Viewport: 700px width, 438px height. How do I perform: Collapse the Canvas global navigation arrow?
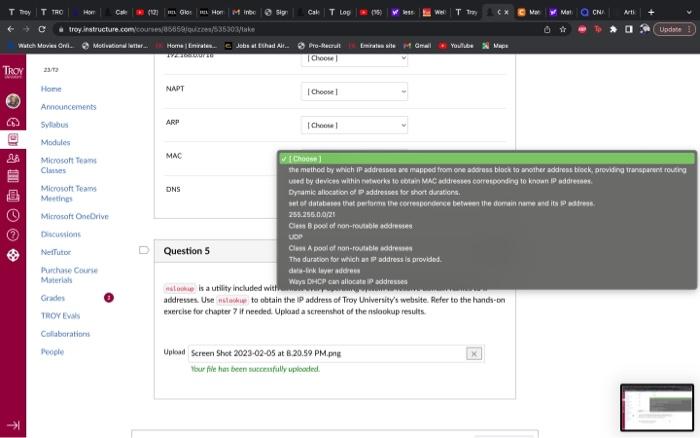[13, 425]
